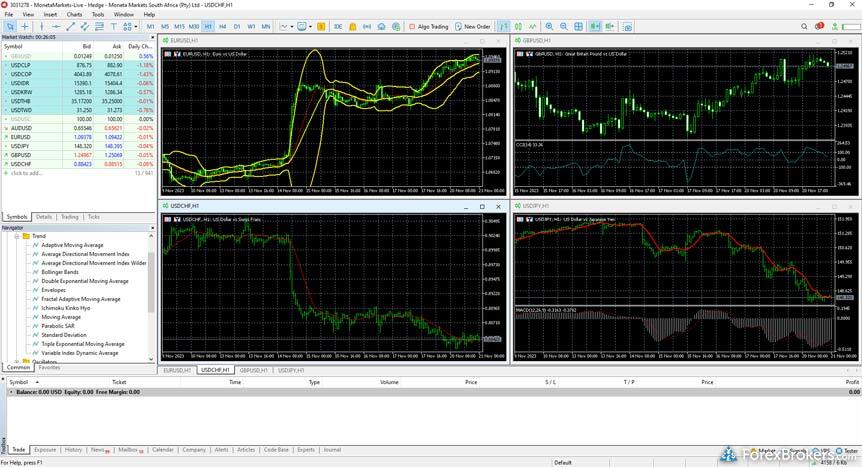The height and width of the screenshot is (467, 862).
Task: Open the shapes objects dropdown
Action: (130, 26)
